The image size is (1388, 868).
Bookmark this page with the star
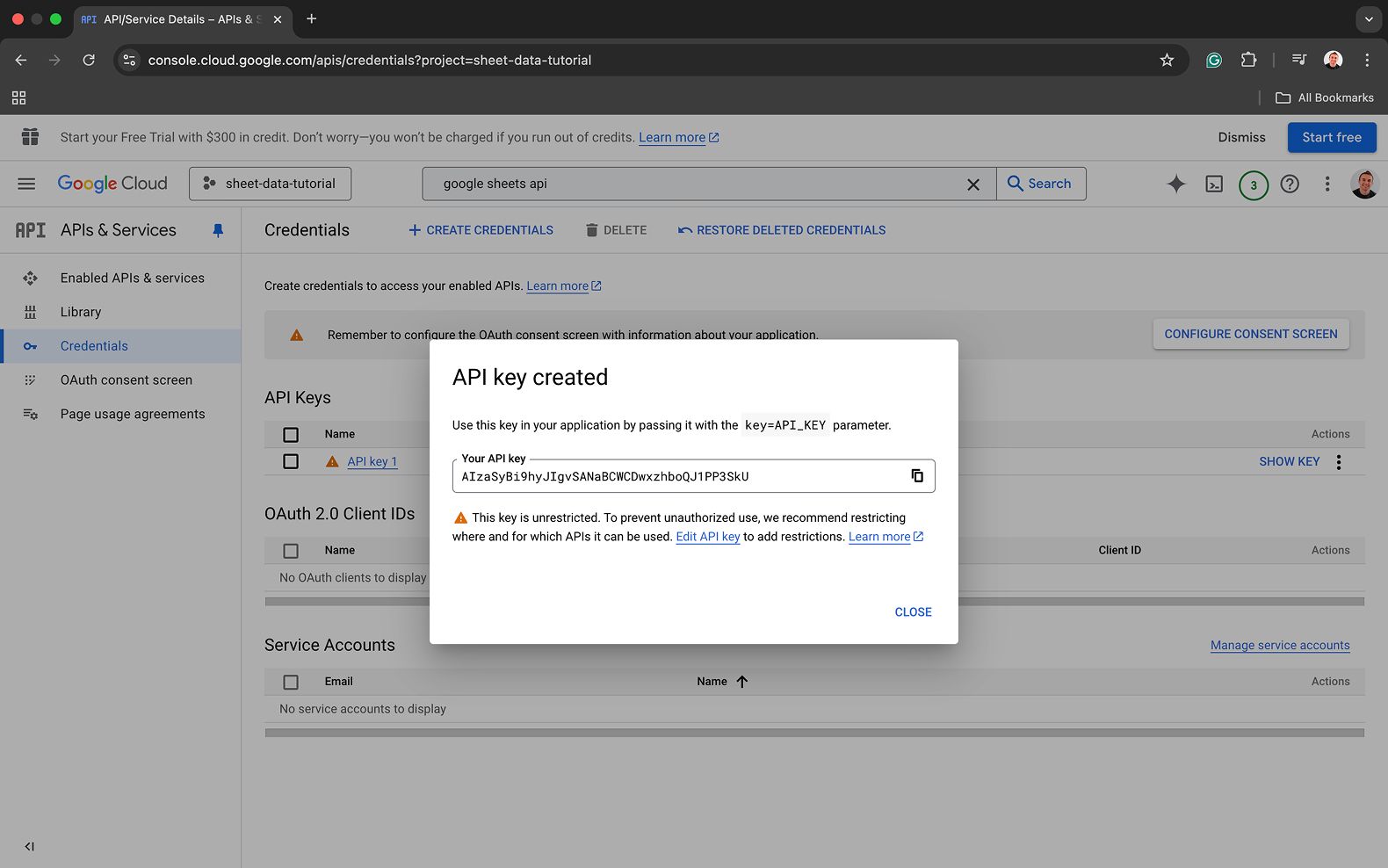(1167, 60)
